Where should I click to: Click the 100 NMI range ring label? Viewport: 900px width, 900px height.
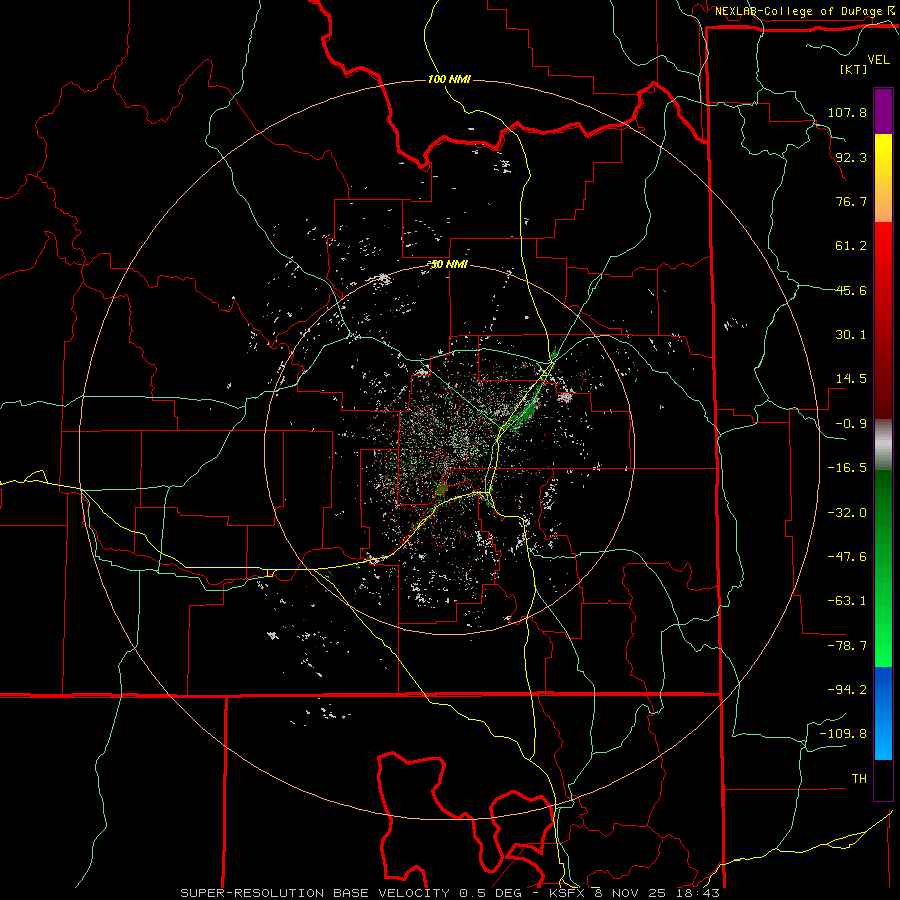point(449,79)
